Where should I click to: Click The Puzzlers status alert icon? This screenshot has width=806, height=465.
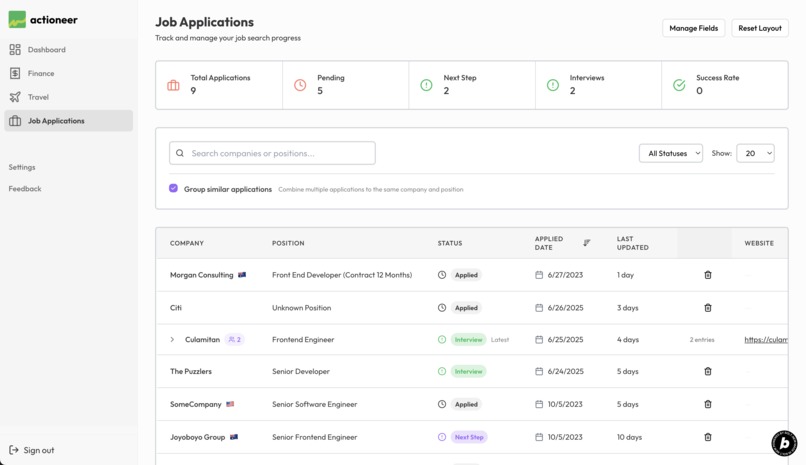[x=442, y=371]
